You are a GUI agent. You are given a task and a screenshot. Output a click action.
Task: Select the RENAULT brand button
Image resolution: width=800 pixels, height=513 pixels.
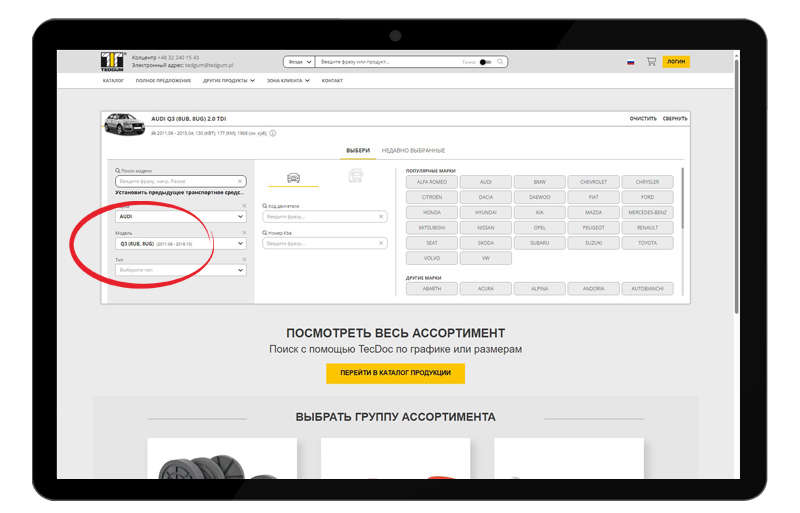point(647,228)
